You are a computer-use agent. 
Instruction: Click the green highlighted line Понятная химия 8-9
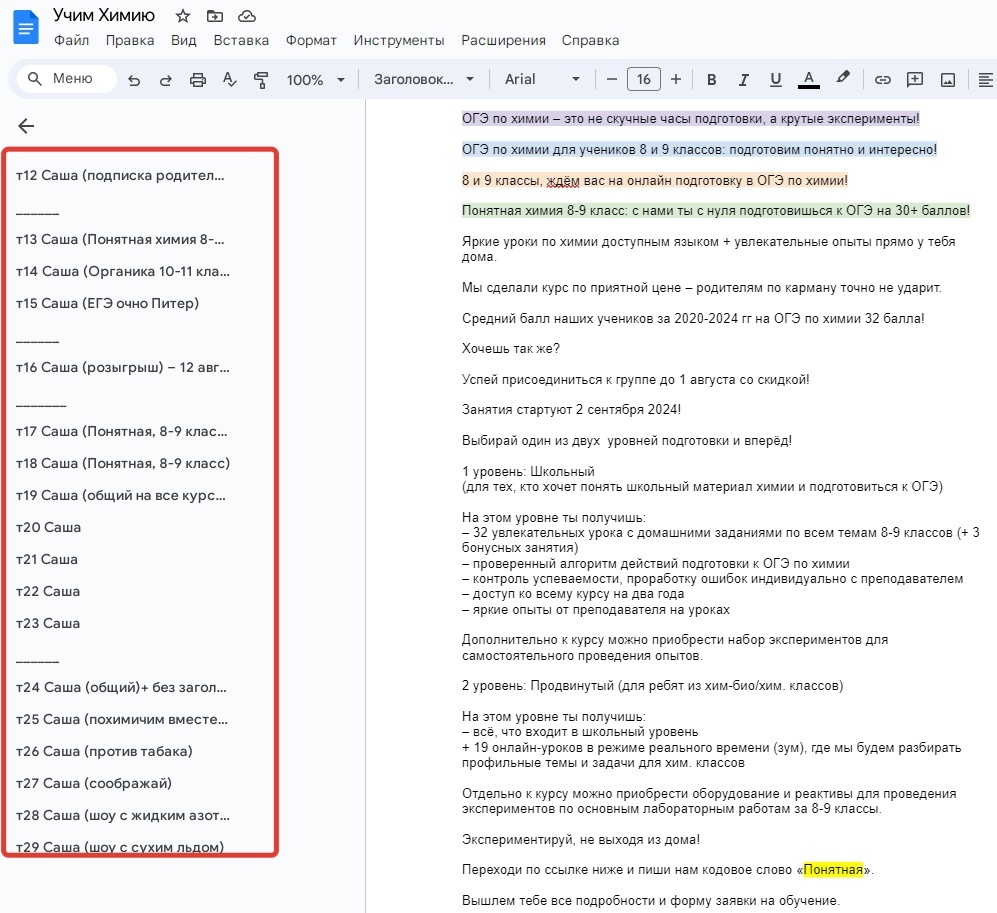coord(716,210)
